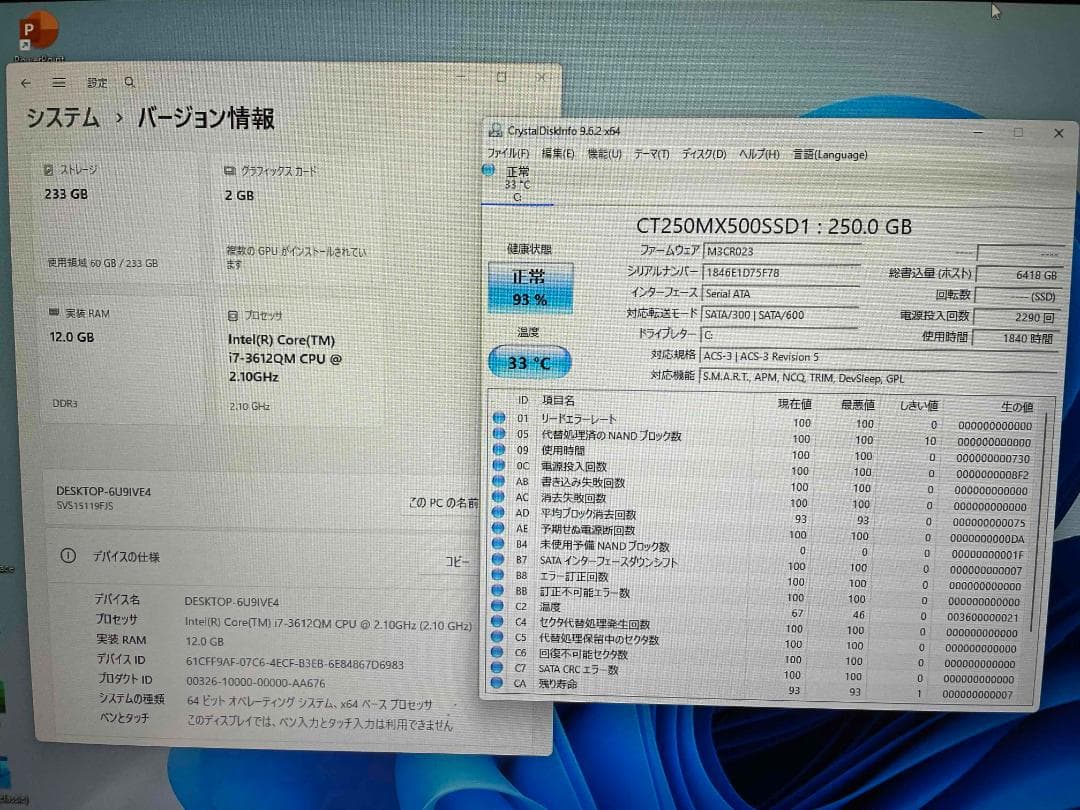This screenshot has width=1080, height=810.
Task: Click the 93% health level gauge bar
Action: (529, 299)
